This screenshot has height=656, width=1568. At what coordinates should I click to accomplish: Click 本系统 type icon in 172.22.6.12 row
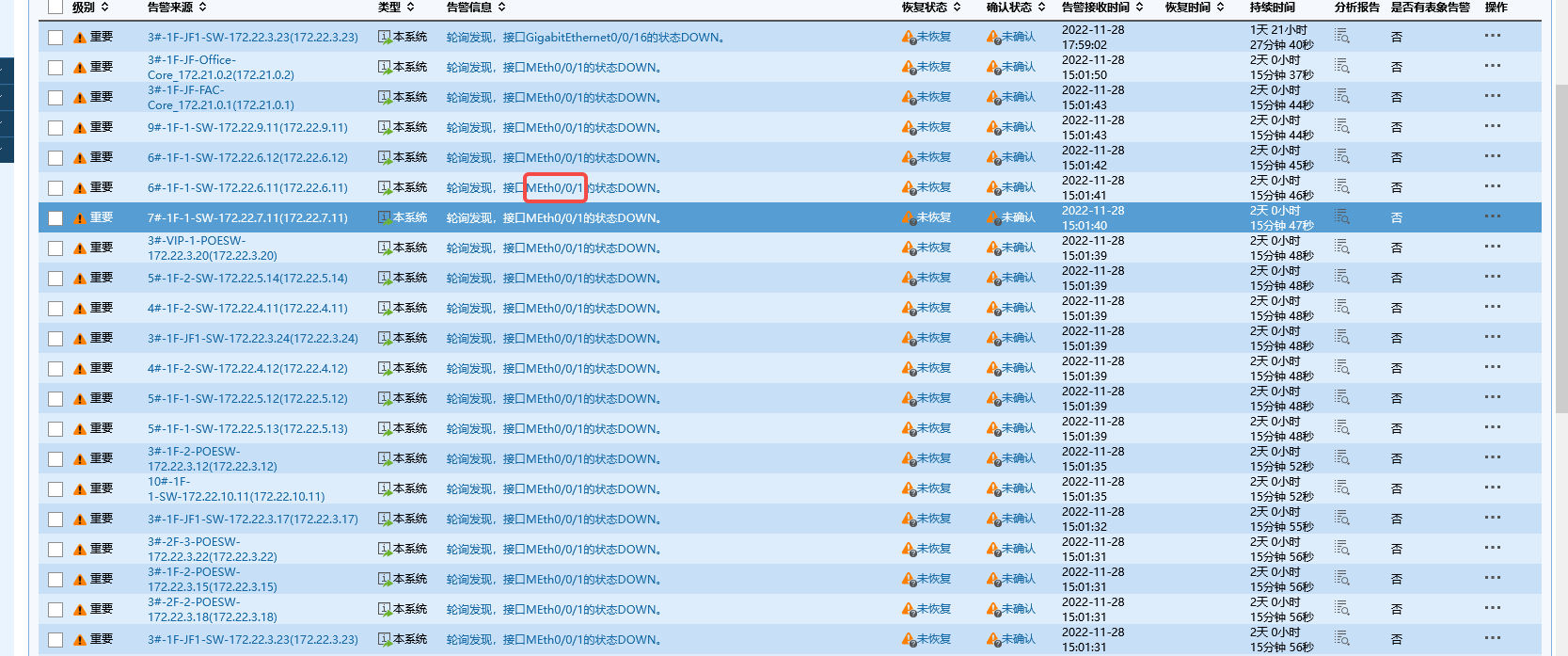(385, 158)
